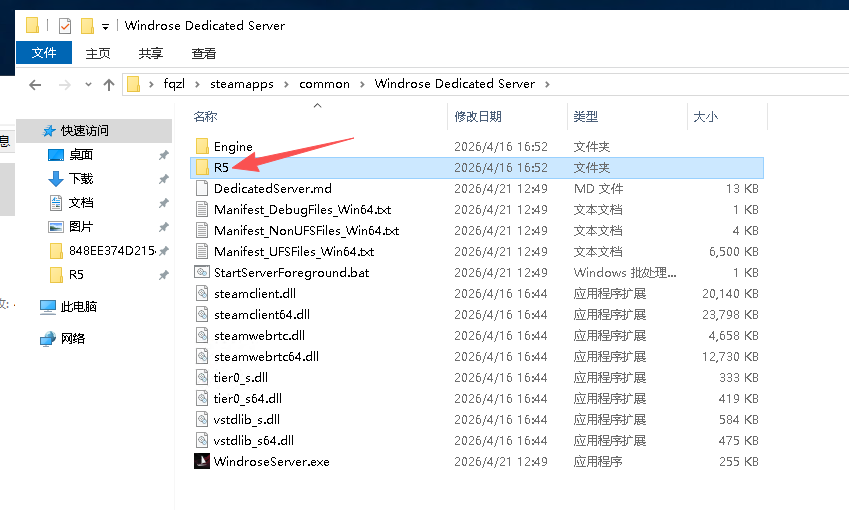Open Desktop (桌面) in quick access
This screenshot has height=510, width=849.
(81, 155)
